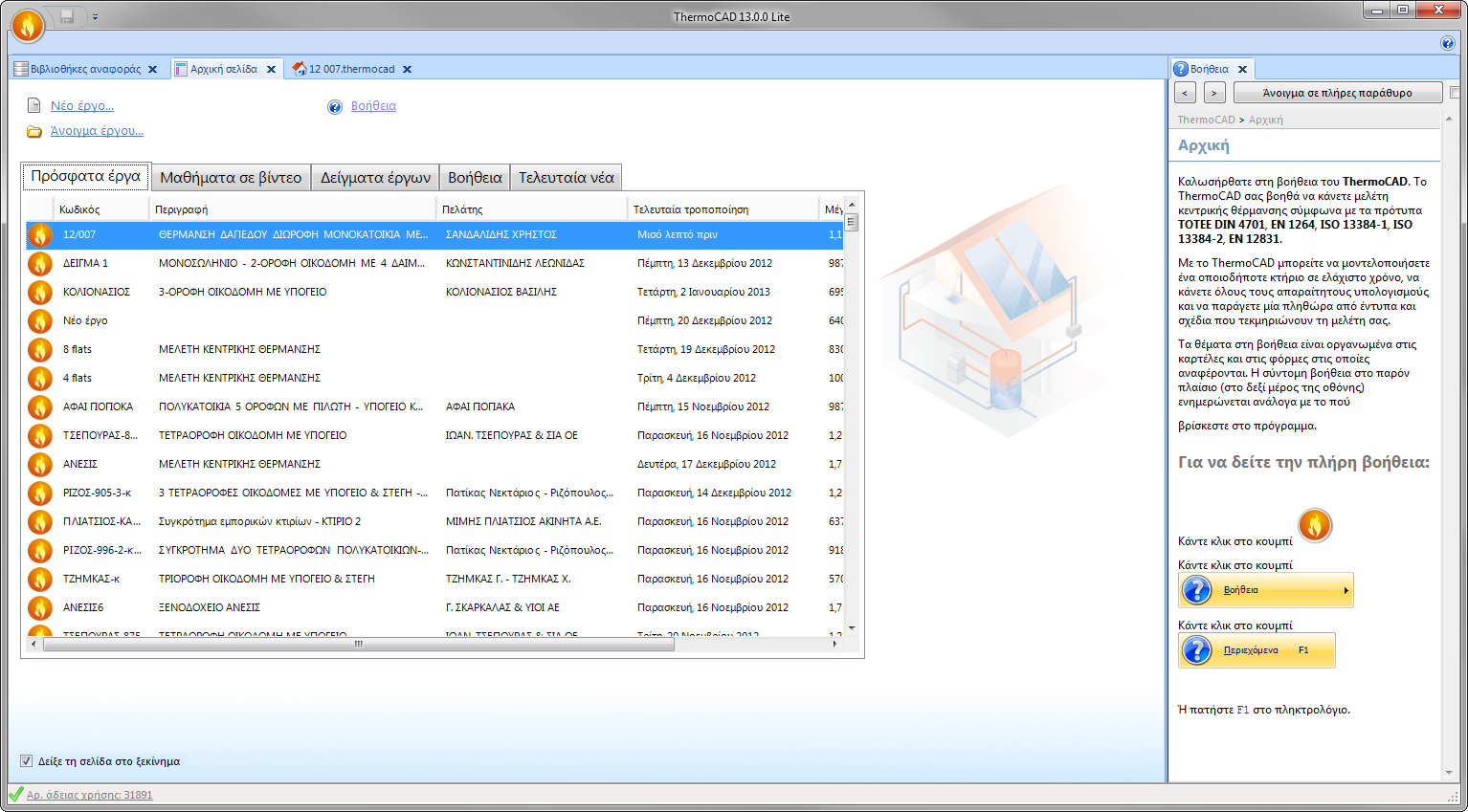Viewport: 1468px width, 812px height.
Task: Click the ThermoCAD flame application button
Action: coord(27,25)
